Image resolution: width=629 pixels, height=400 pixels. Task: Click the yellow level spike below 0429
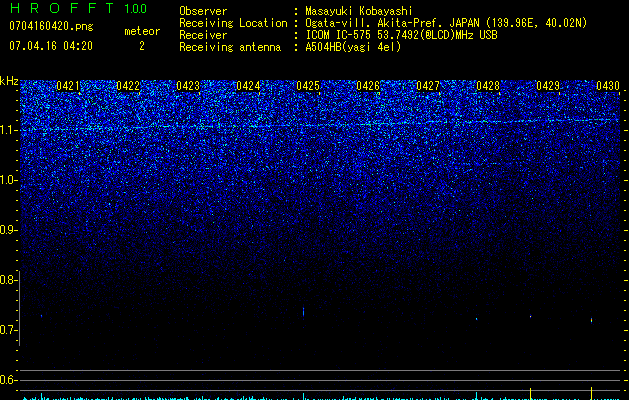coord(531,394)
